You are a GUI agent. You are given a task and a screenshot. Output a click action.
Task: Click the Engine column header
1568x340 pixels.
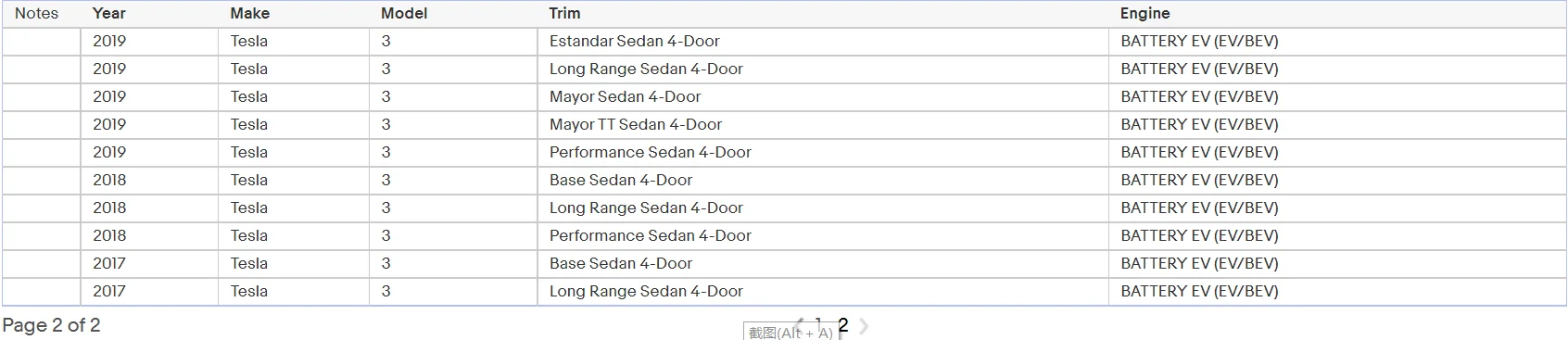coord(1144,13)
